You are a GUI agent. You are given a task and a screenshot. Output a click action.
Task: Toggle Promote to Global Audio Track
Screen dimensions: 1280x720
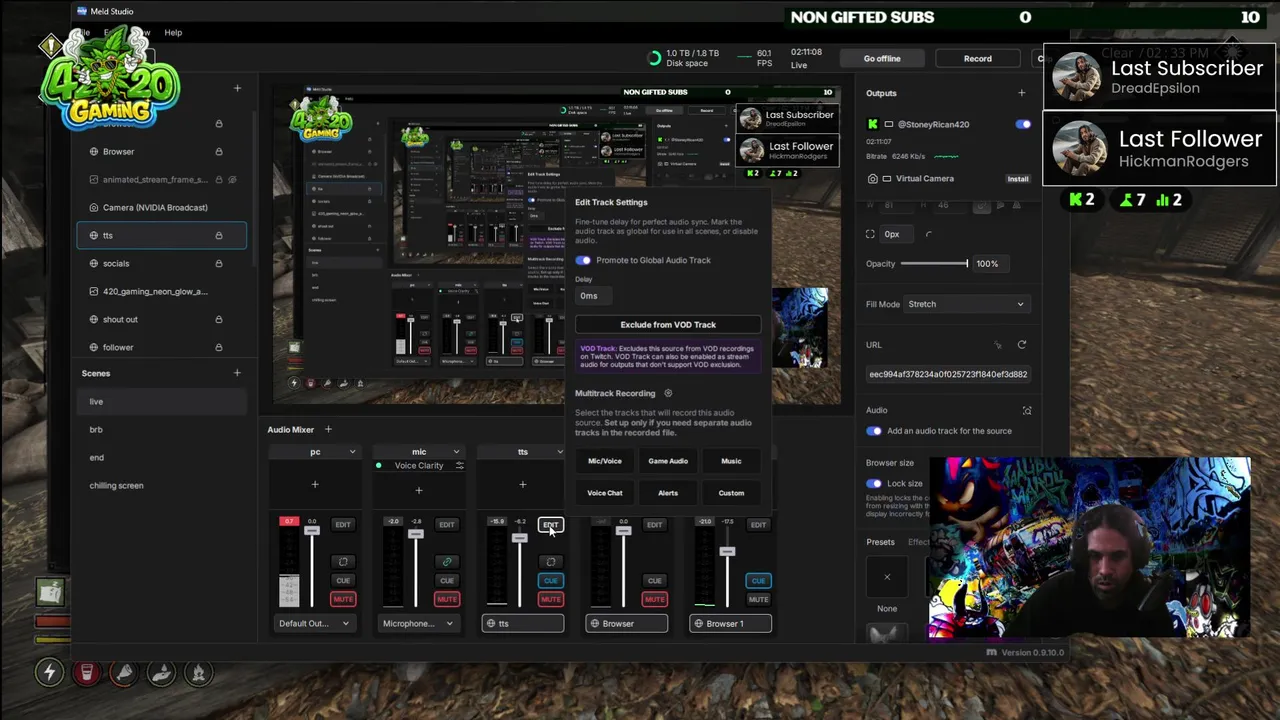tap(583, 260)
